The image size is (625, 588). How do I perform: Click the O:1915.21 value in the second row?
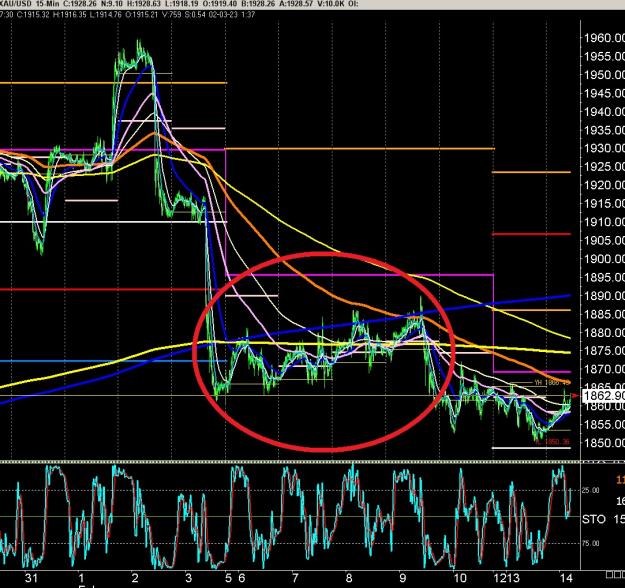point(142,15)
